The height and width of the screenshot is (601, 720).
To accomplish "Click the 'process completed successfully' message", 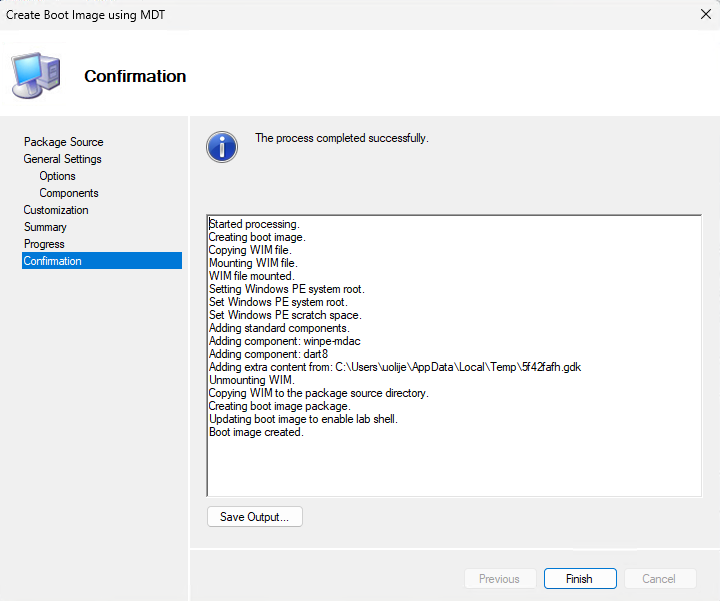I will point(342,138).
